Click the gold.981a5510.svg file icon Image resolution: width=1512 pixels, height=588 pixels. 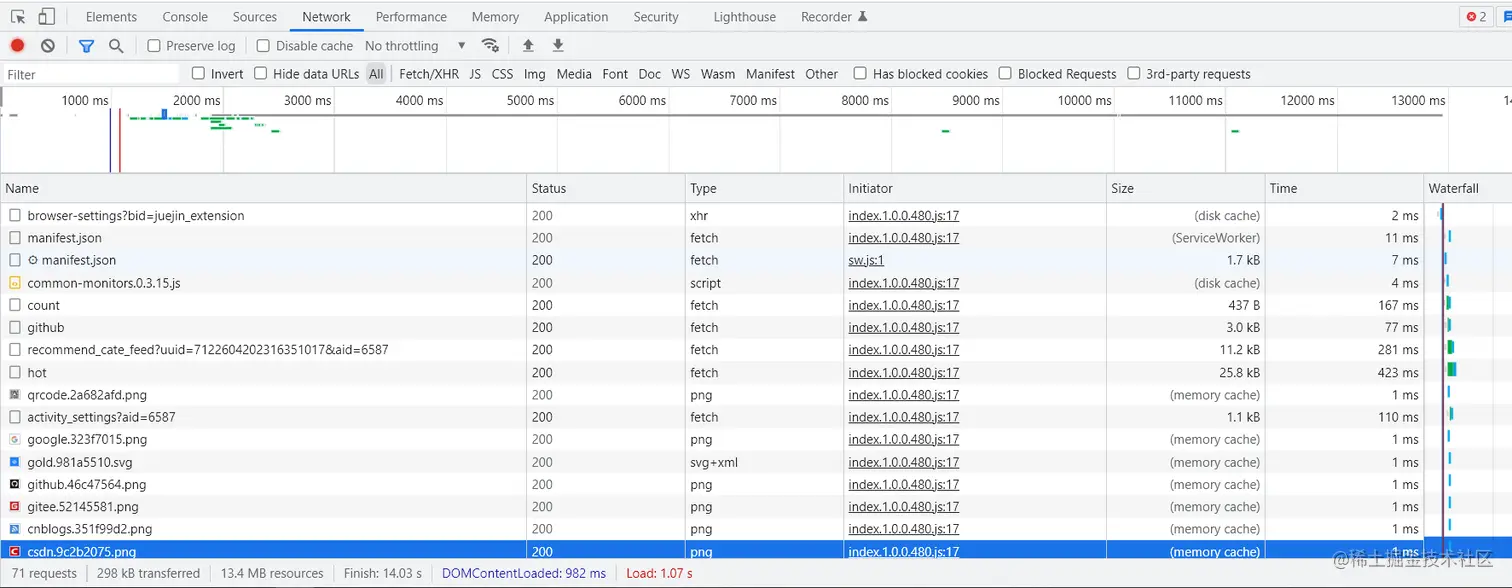tap(14, 462)
